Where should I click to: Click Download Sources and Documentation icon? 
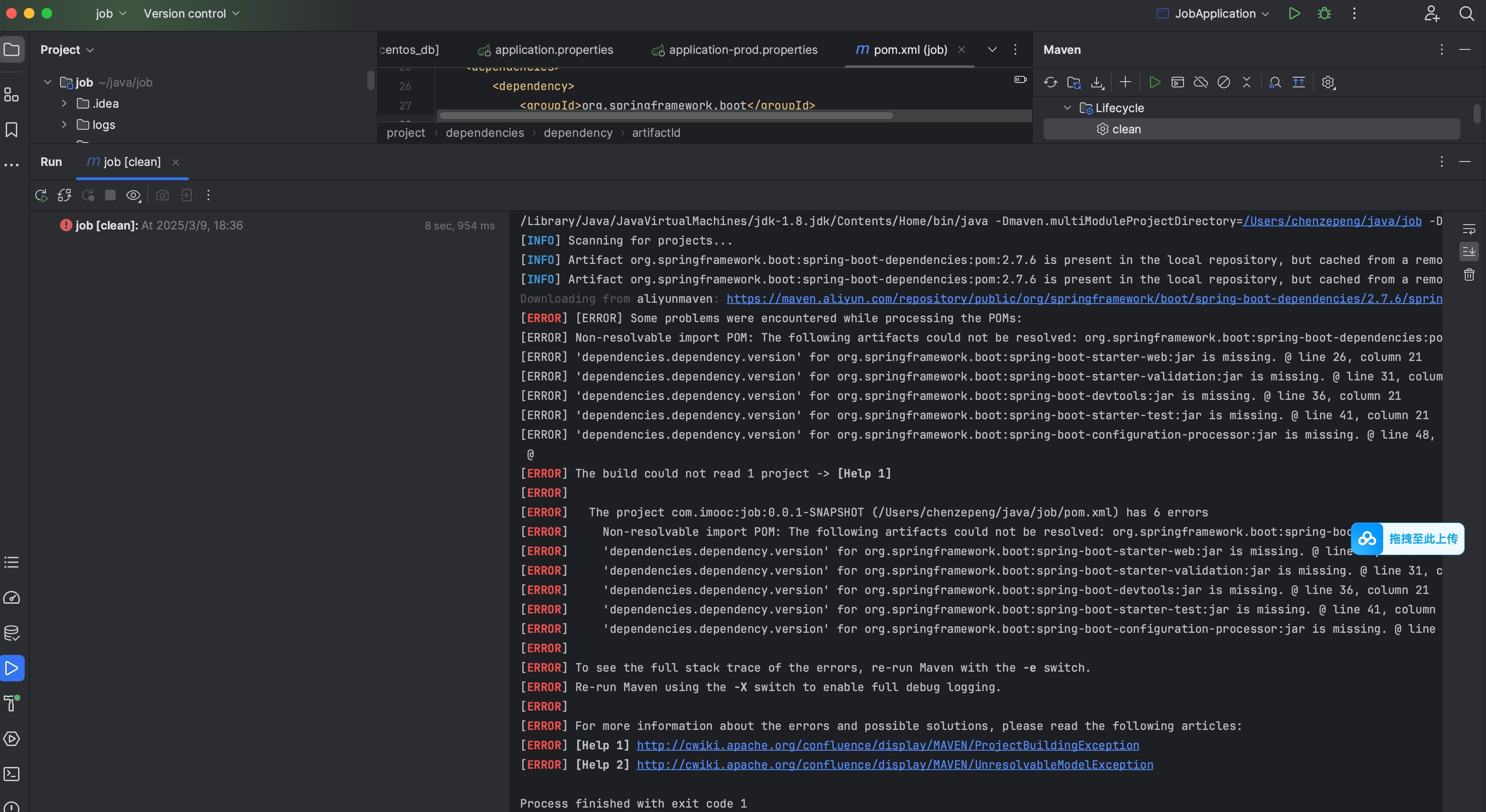point(1097,83)
